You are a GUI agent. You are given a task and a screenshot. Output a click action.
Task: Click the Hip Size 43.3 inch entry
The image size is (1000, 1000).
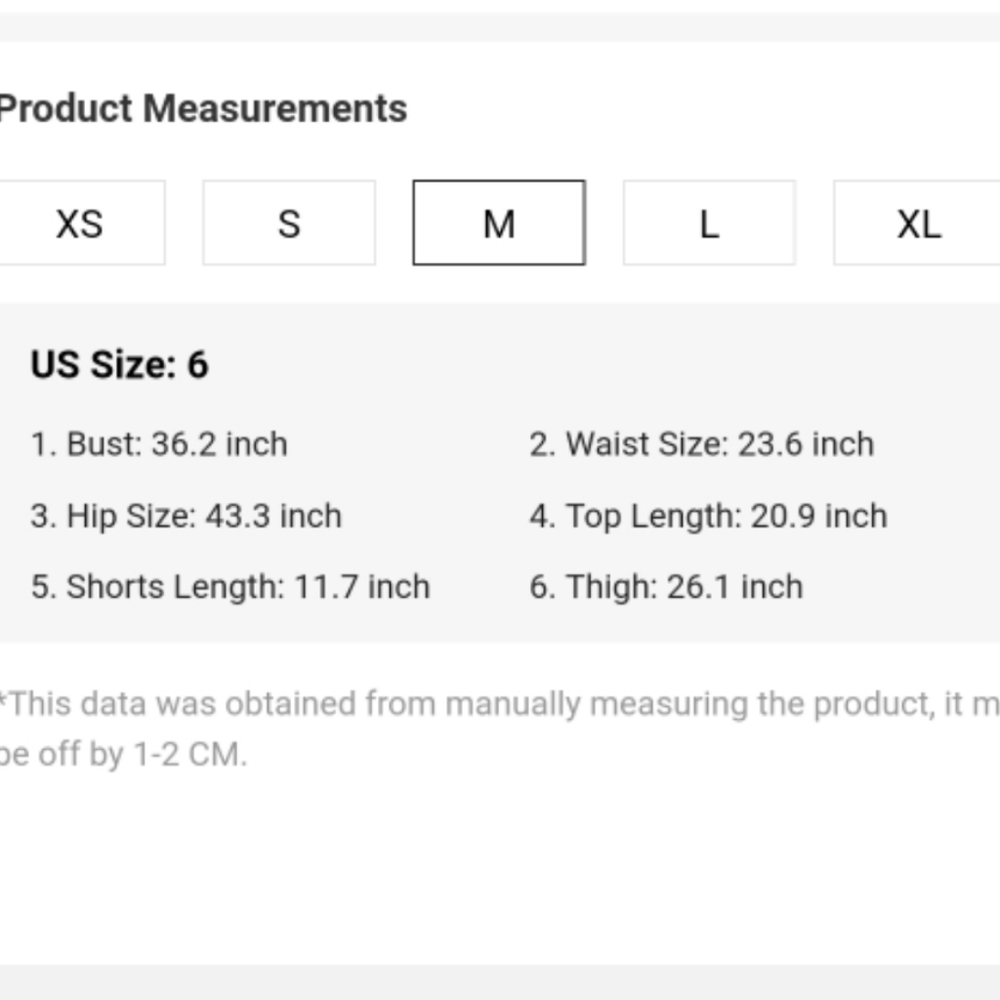point(186,516)
